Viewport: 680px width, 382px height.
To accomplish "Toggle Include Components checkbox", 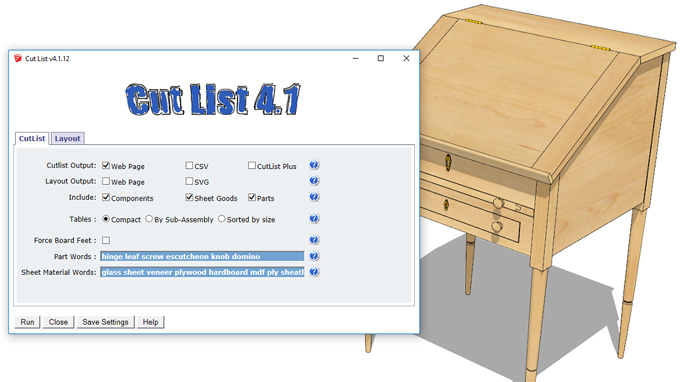I will coord(106,197).
